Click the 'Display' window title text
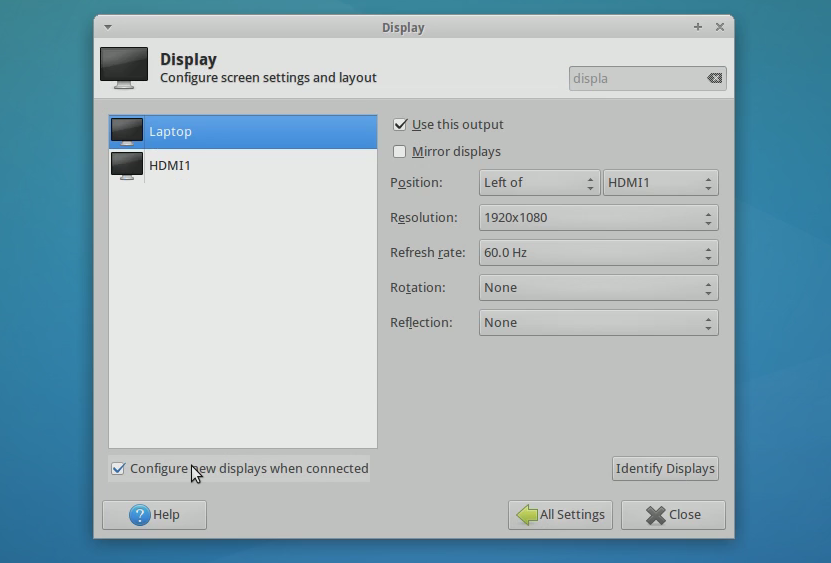The image size is (831, 563). click(x=403, y=28)
